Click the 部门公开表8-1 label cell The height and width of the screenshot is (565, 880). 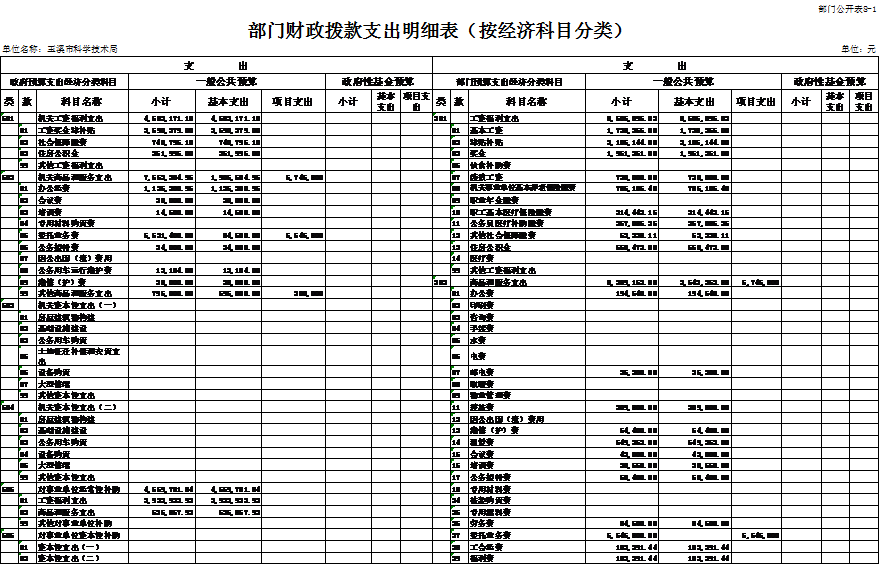(x=846, y=8)
